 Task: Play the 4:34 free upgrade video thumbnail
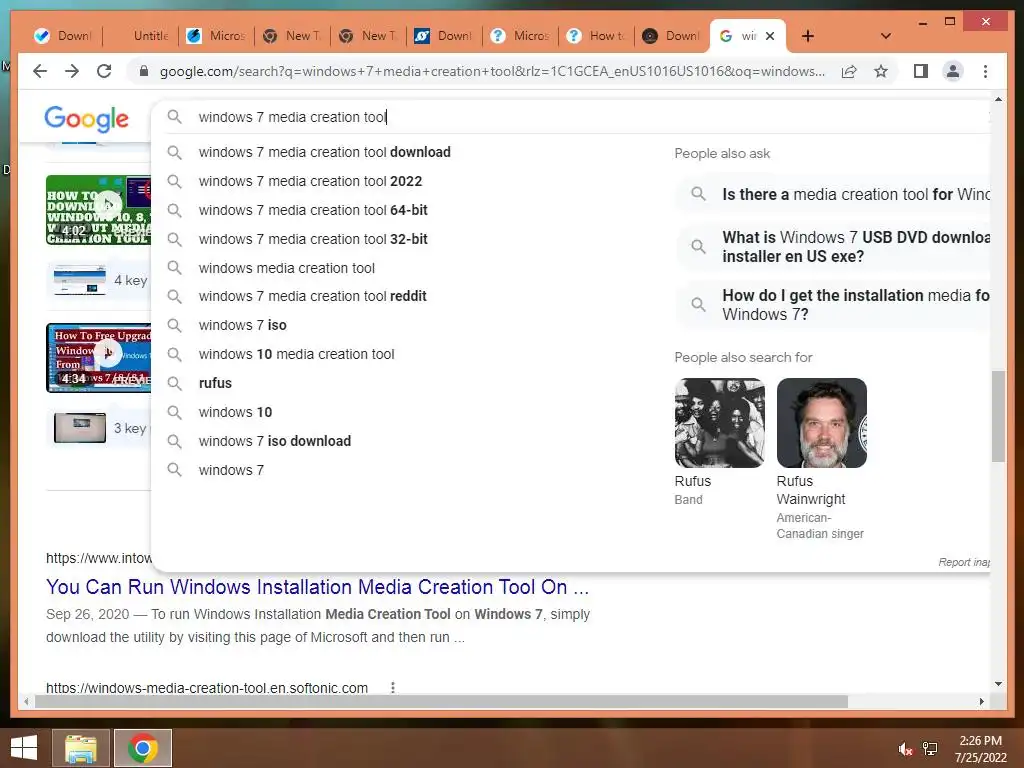[98, 358]
